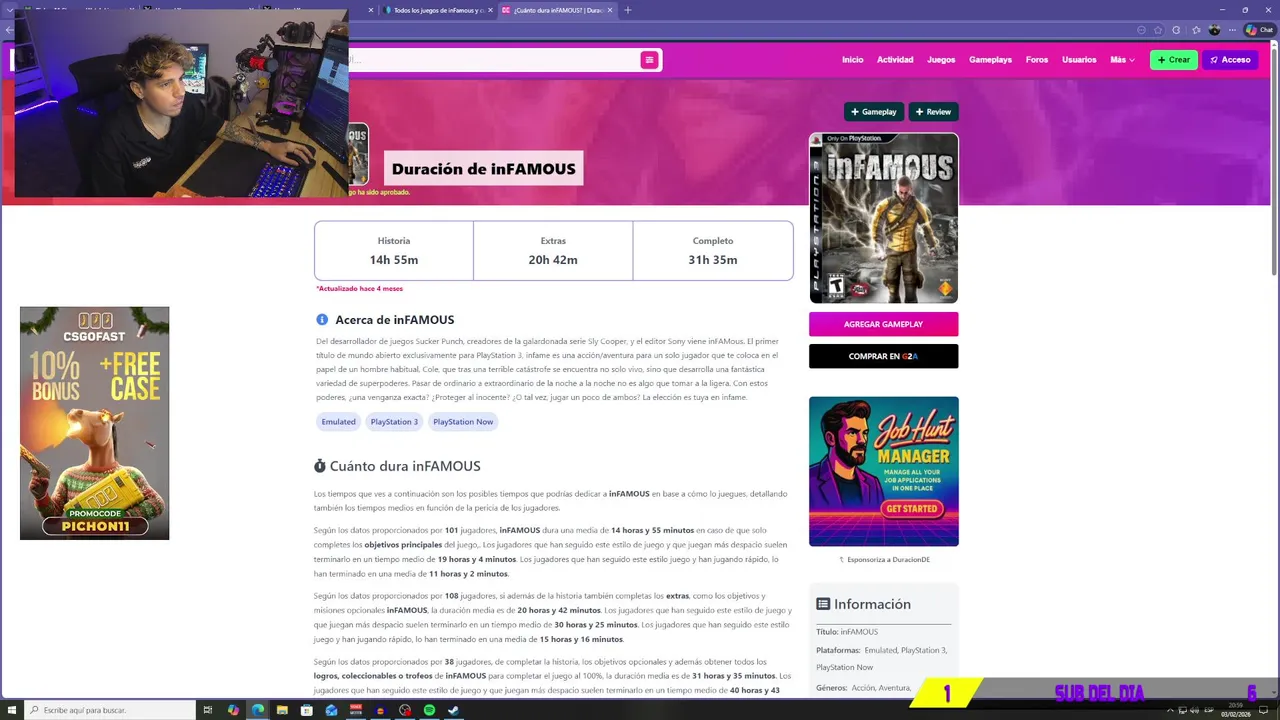The height and width of the screenshot is (720, 1280).
Task: Click the purple Acceso button
Action: (1230, 60)
